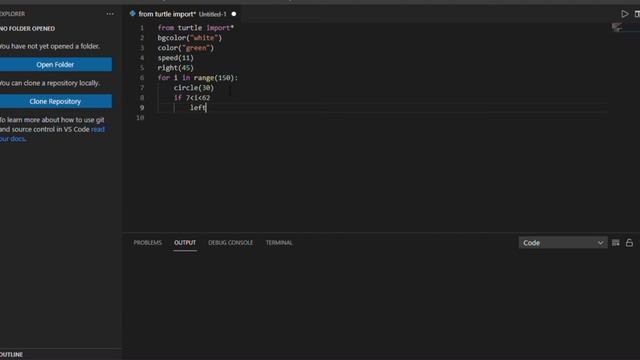Screen dimensions: 640x360
Task: Click the minimap preview in the editor
Action: tap(617, 28)
